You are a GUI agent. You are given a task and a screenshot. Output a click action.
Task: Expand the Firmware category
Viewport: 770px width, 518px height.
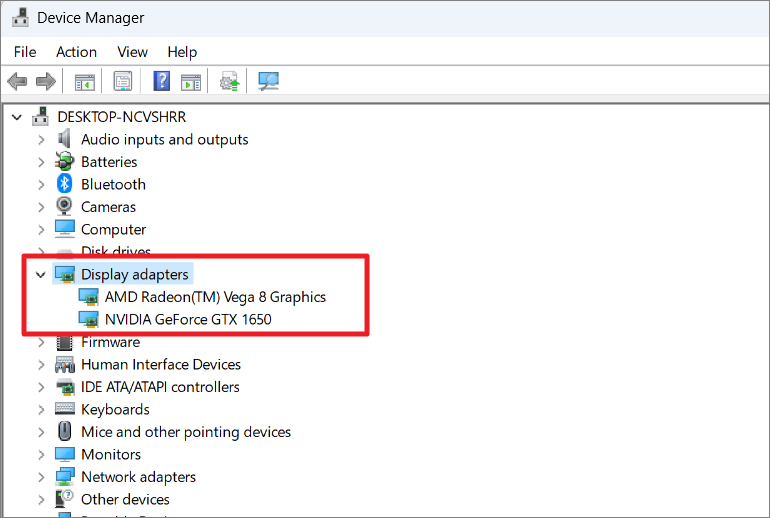click(41, 343)
